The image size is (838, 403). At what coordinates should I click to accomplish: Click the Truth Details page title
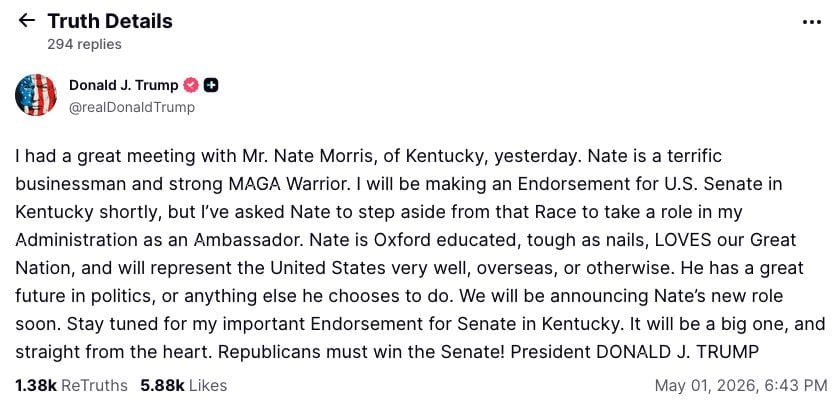[110, 21]
